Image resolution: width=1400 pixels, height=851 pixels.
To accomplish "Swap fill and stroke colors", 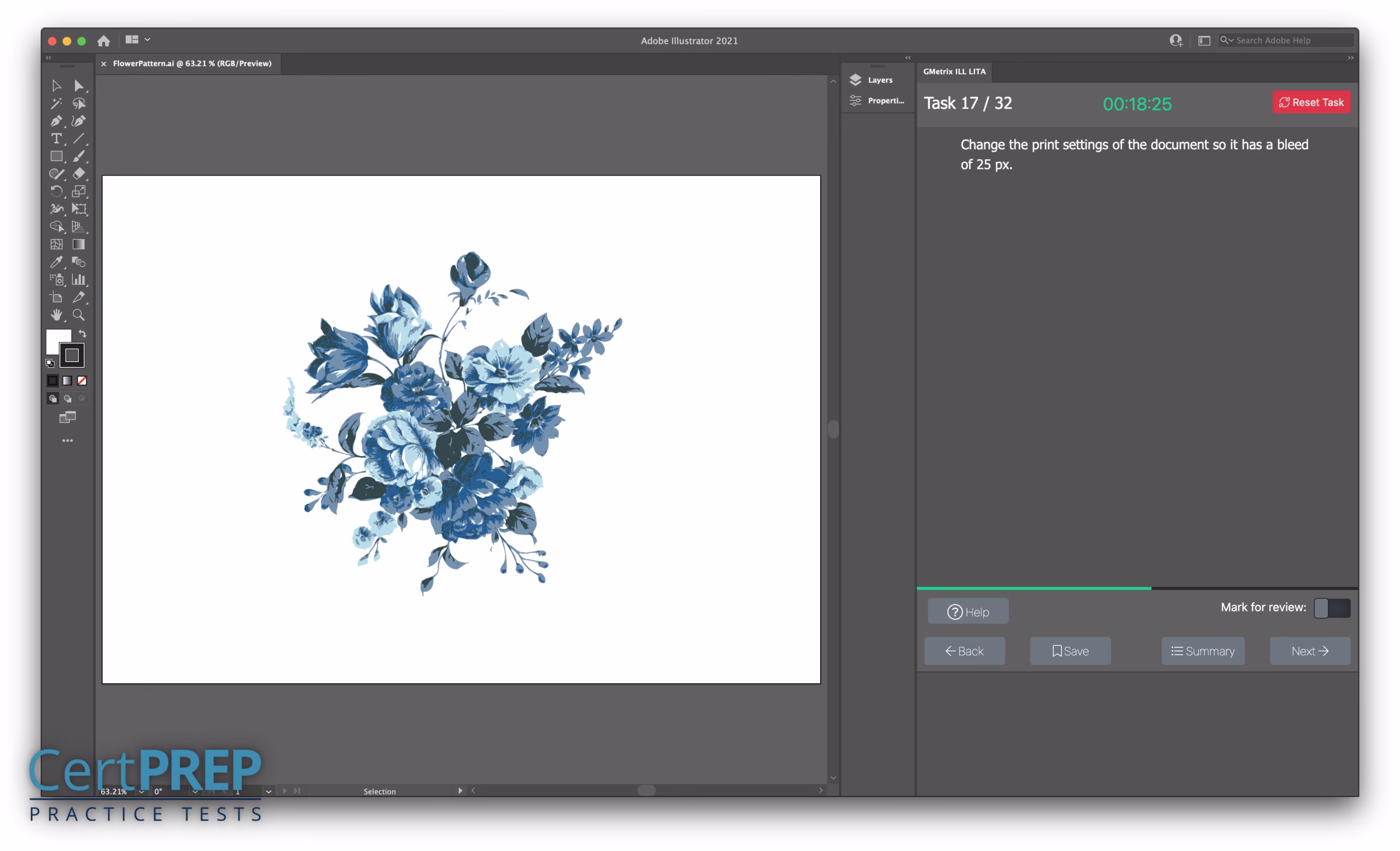I will tap(83, 334).
